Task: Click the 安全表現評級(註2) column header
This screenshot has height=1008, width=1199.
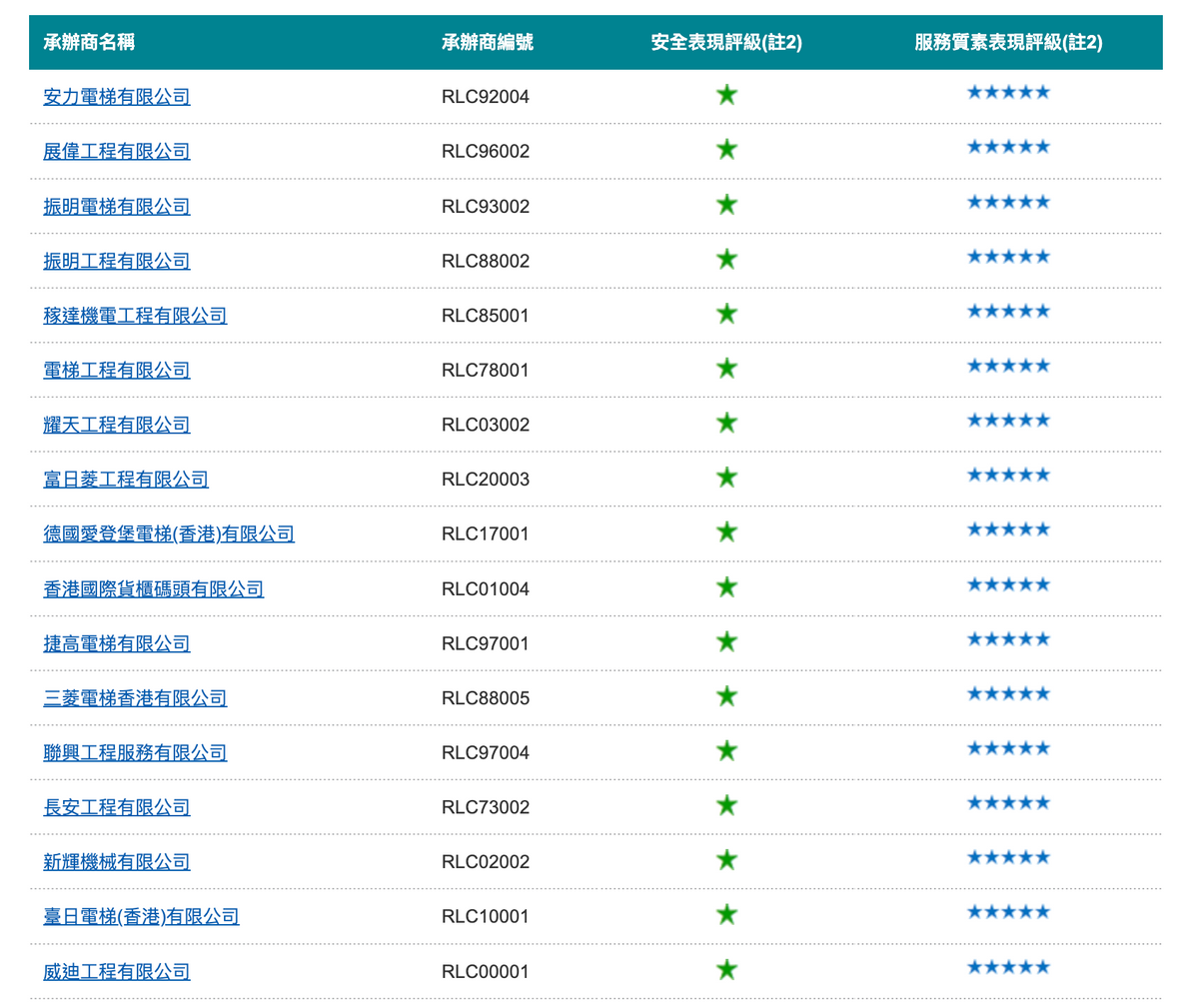Action: pos(726,42)
